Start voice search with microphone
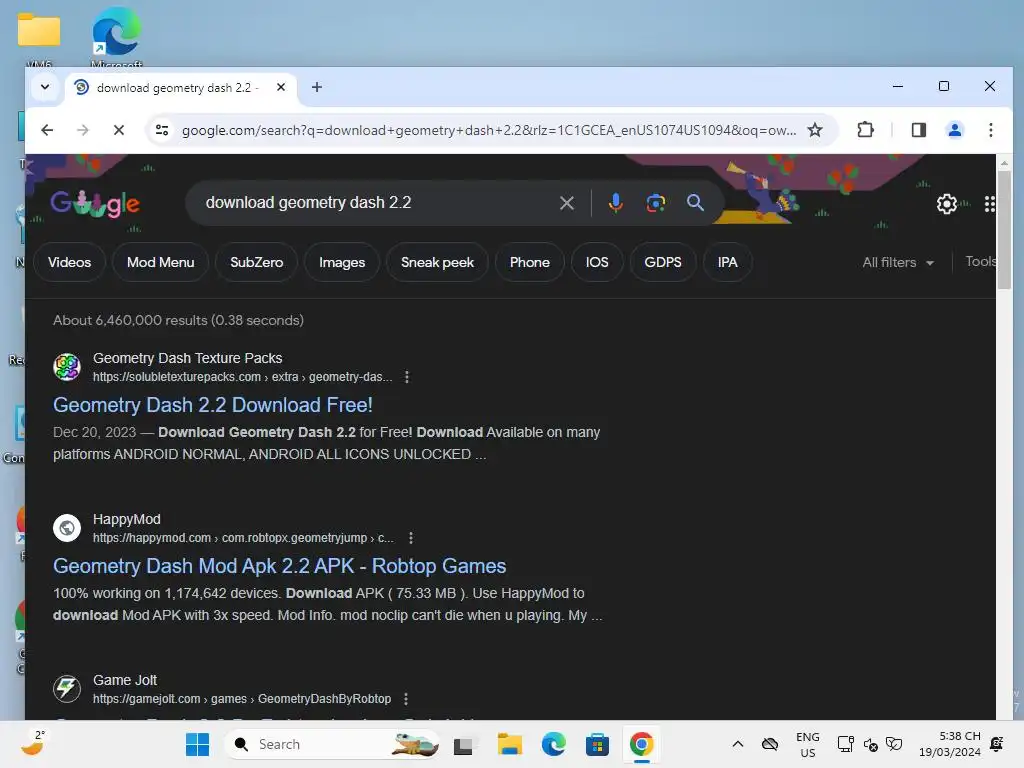The image size is (1024, 768). [x=615, y=203]
